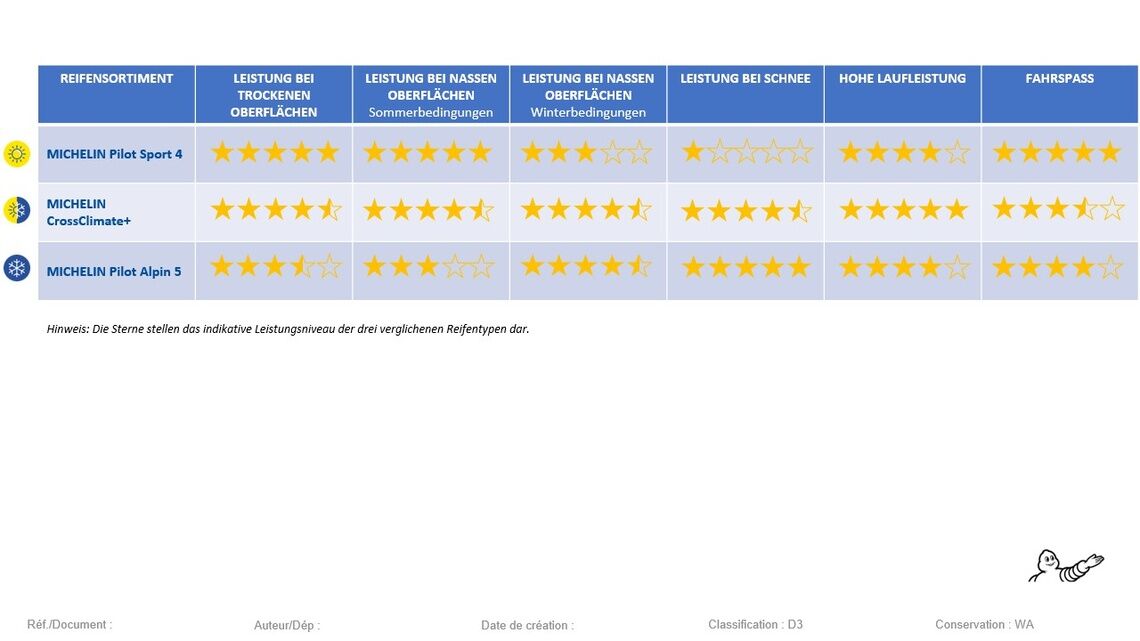Click the blue snowflake winter tire icon
Screen dimensions: 1140x641
point(17,268)
